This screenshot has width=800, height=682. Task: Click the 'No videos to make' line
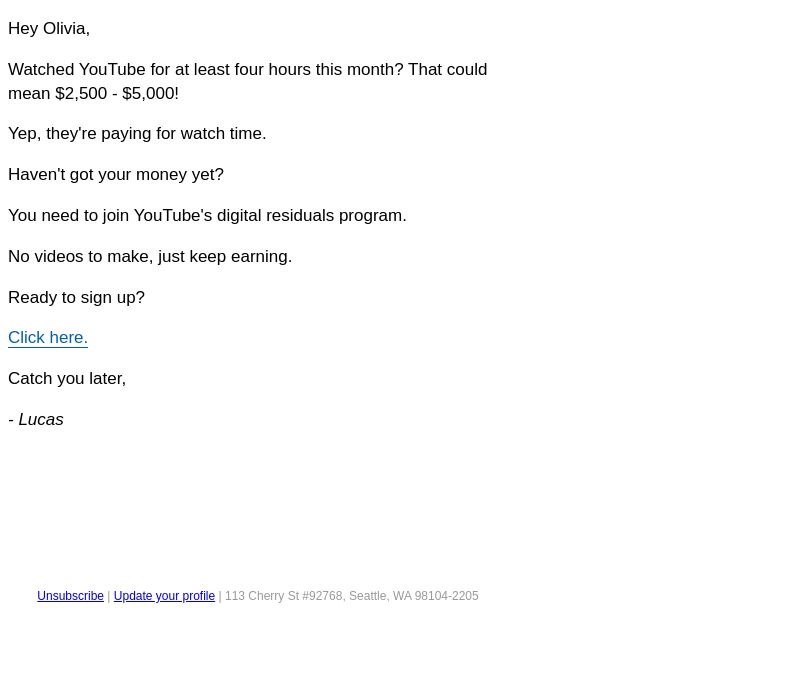point(150,256)
